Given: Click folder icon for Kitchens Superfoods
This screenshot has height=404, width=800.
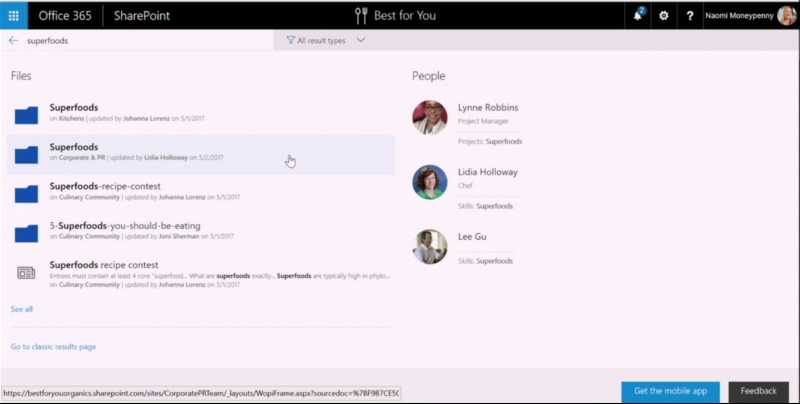Looking at the screenshot, I should coord(26,115).
